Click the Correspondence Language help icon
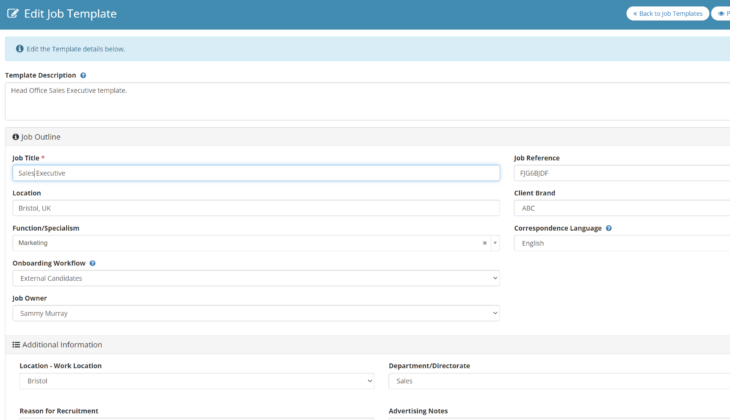The width and height of the screenshot is (730, 420). [x=609, y=228]
